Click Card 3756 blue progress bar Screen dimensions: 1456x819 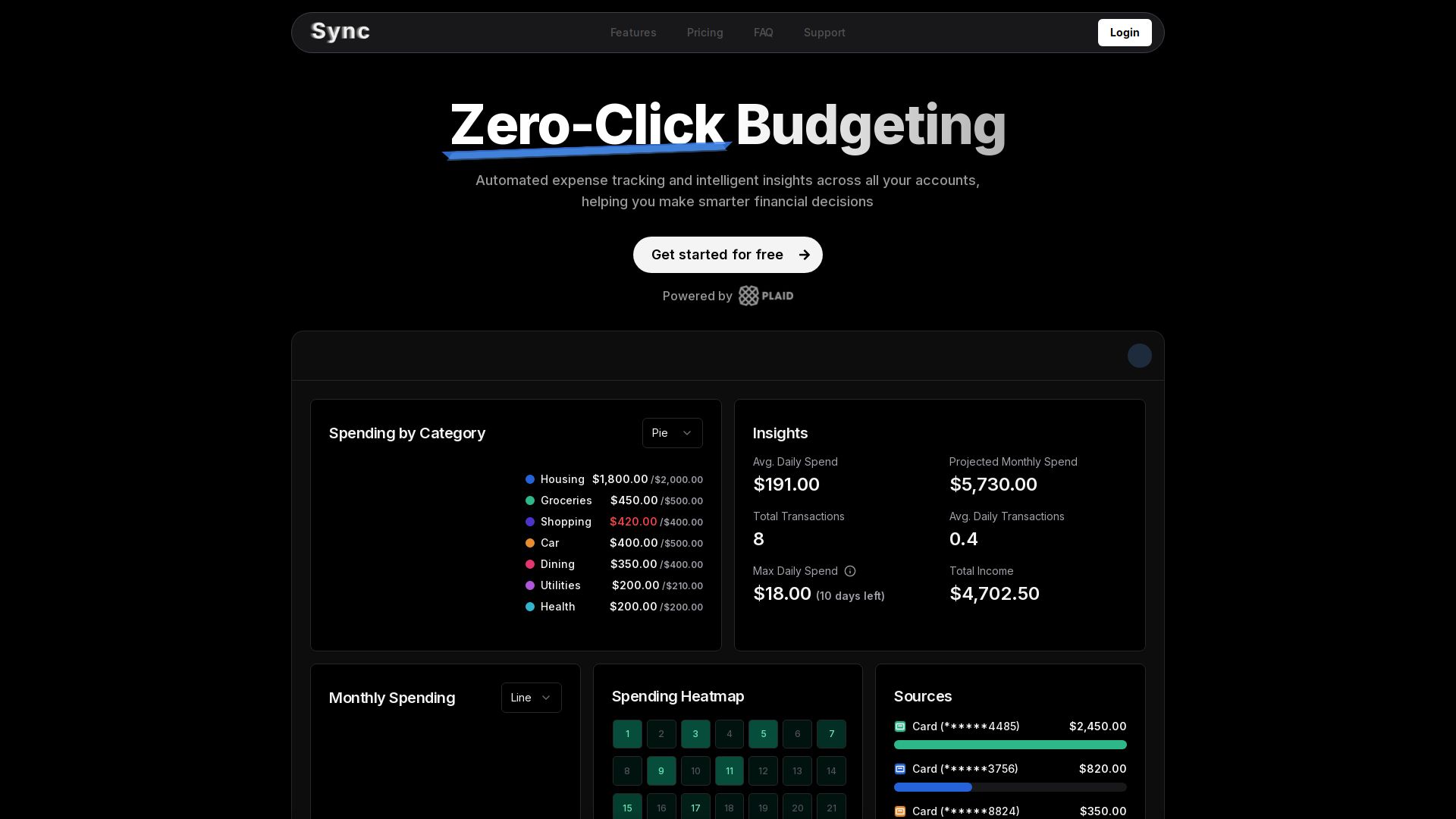933,787
